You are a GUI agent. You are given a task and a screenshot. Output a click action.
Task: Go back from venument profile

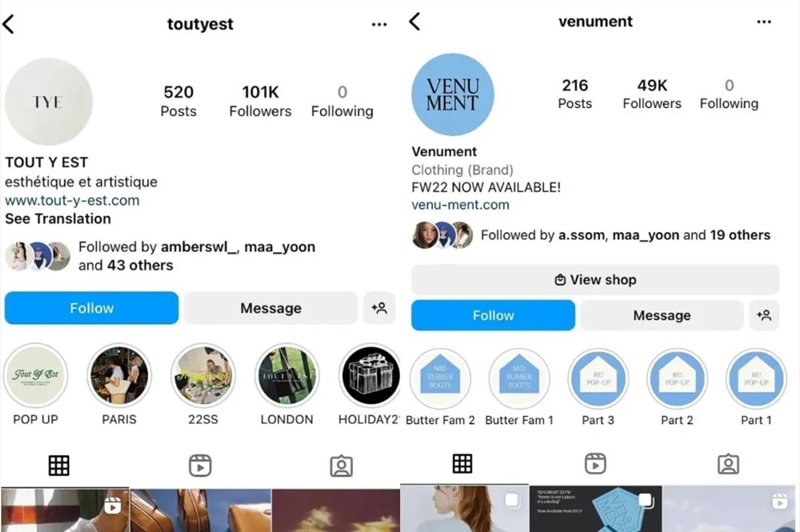[x=415, y=21]
